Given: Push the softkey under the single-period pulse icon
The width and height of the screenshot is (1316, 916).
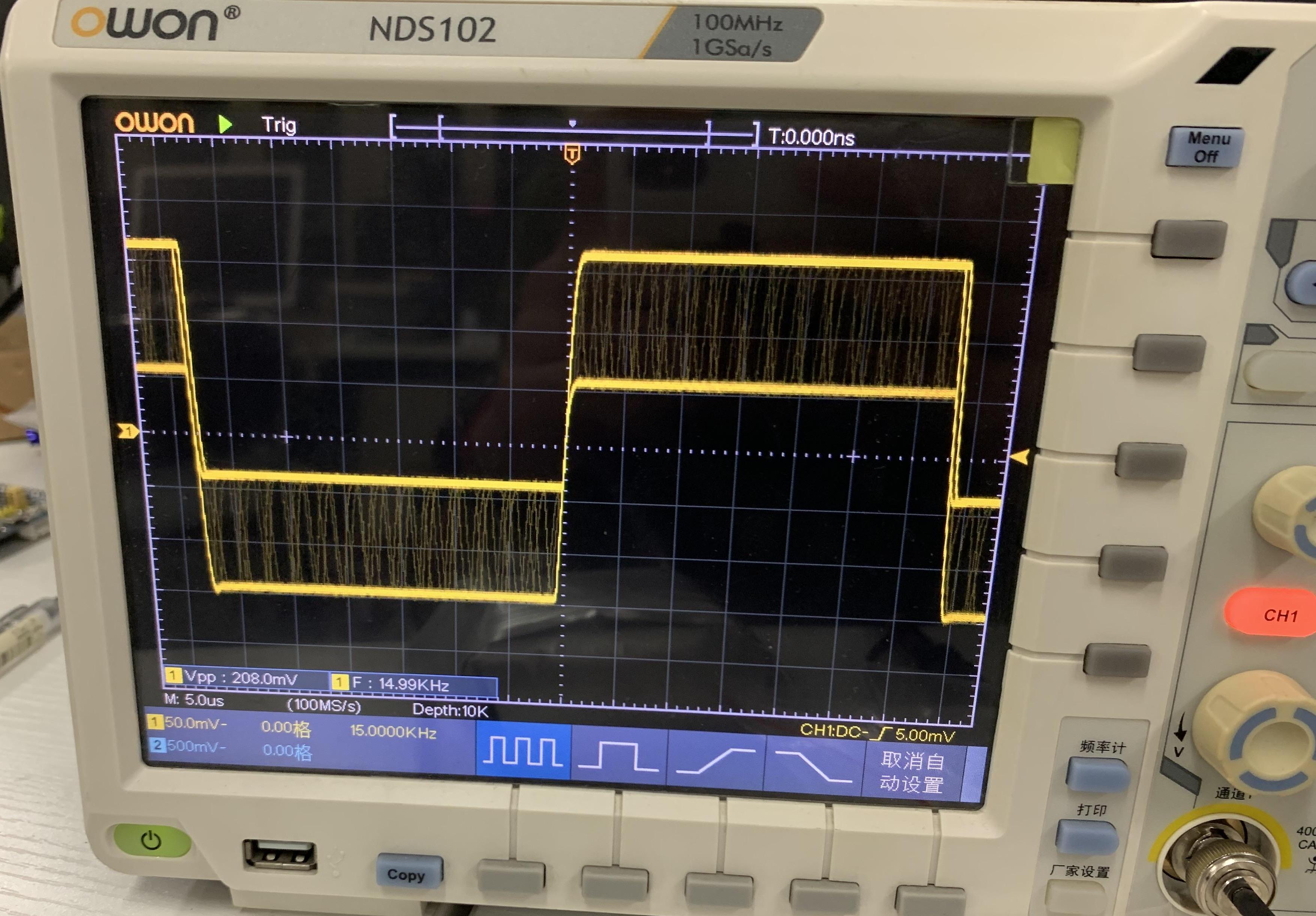Looking at the screenshot, I should [x=614, y=883].
